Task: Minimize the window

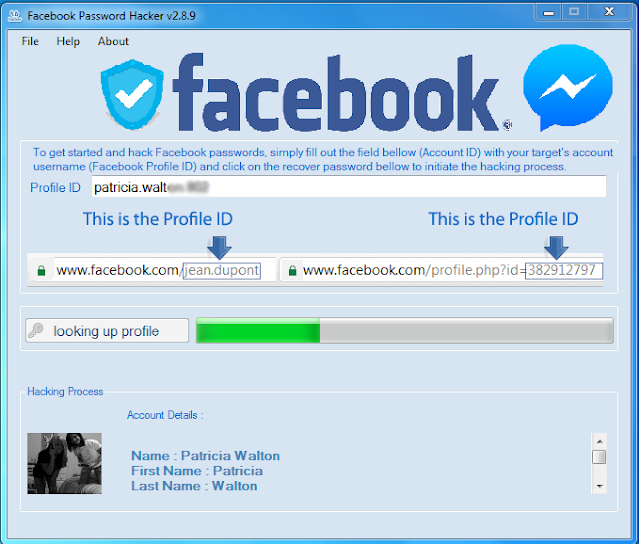Action: (549, 12)
